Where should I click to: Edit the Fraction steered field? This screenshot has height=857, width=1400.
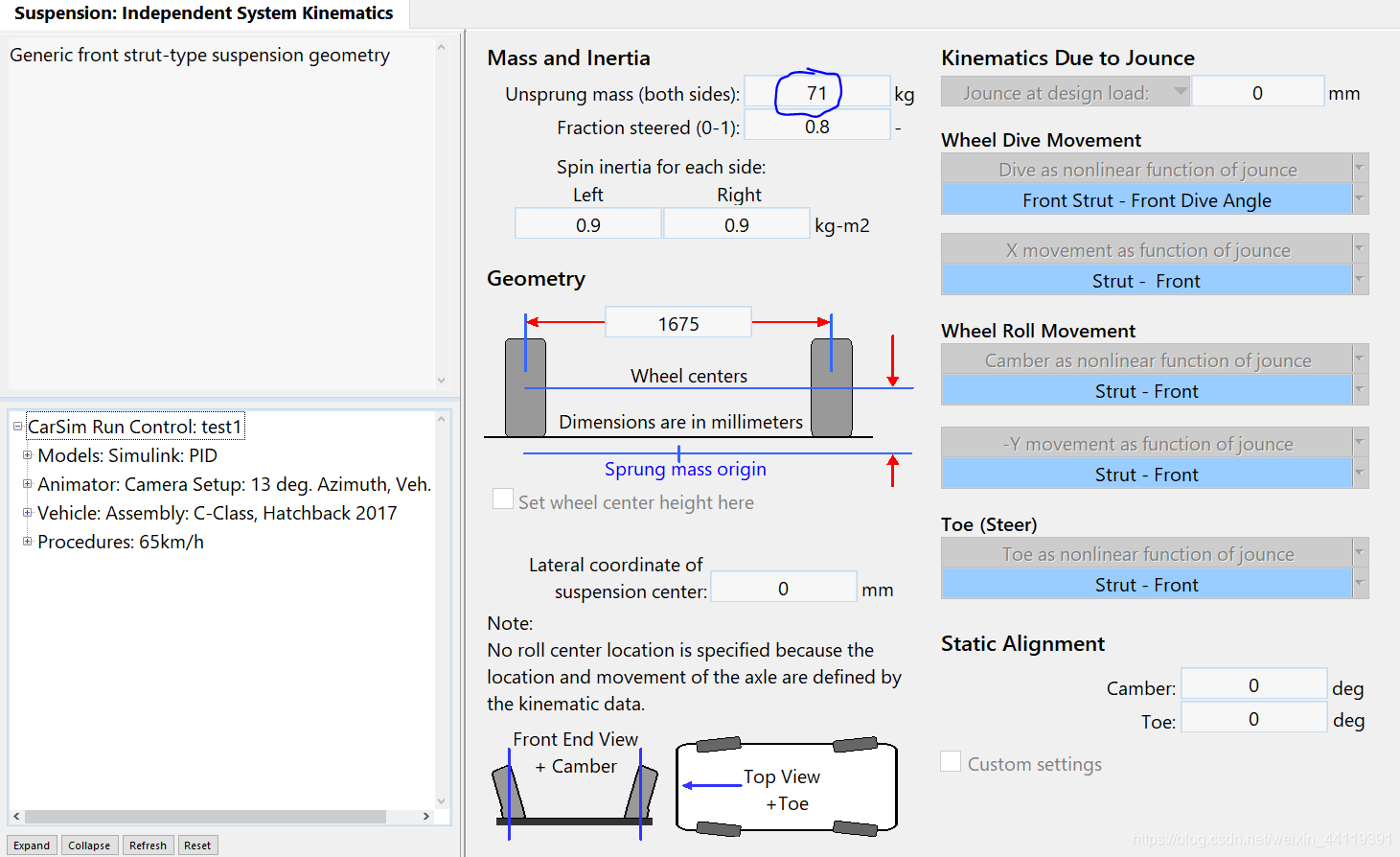[x=817, y=126]
